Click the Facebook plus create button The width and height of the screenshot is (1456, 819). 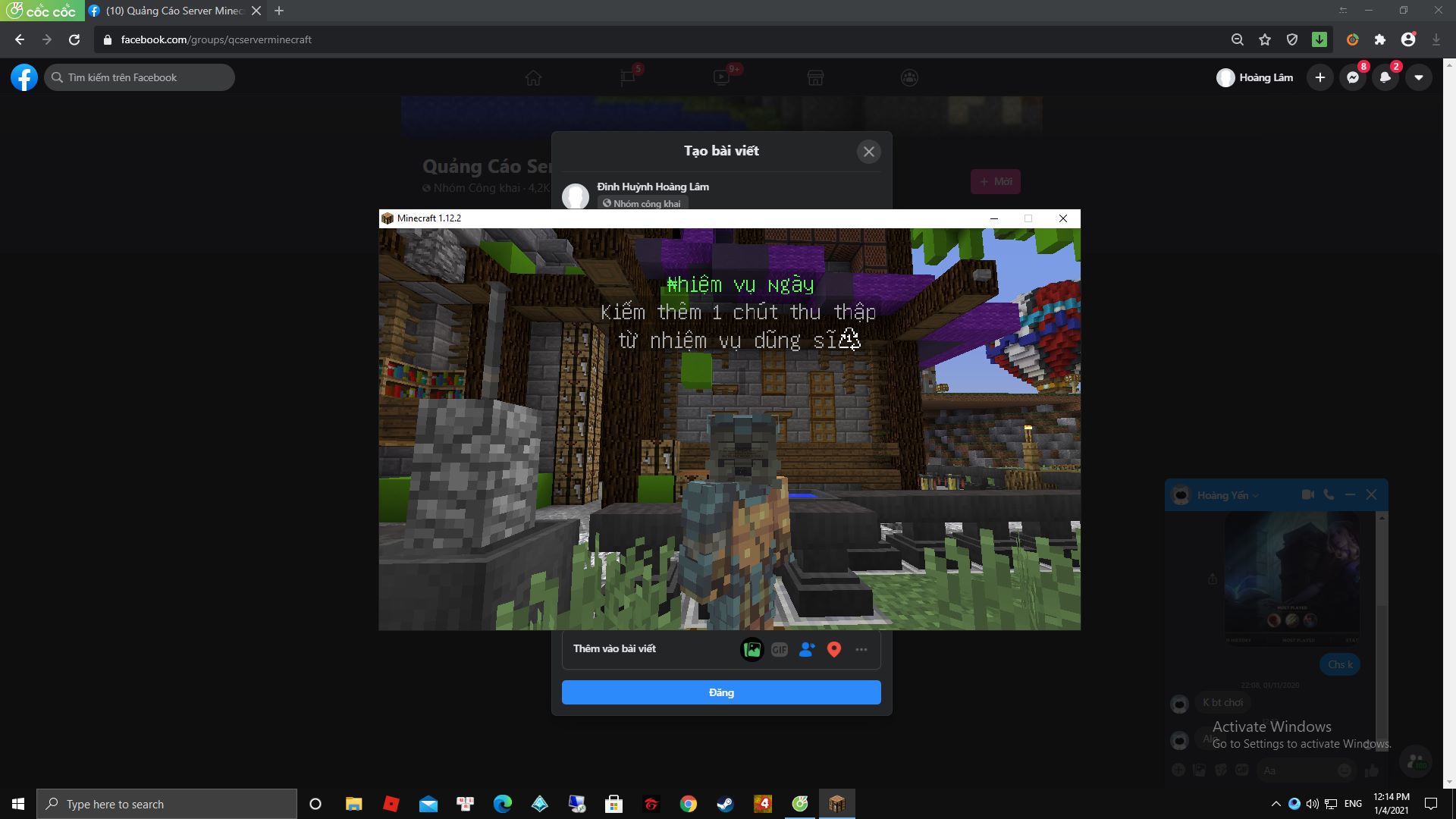[1319, 77]
